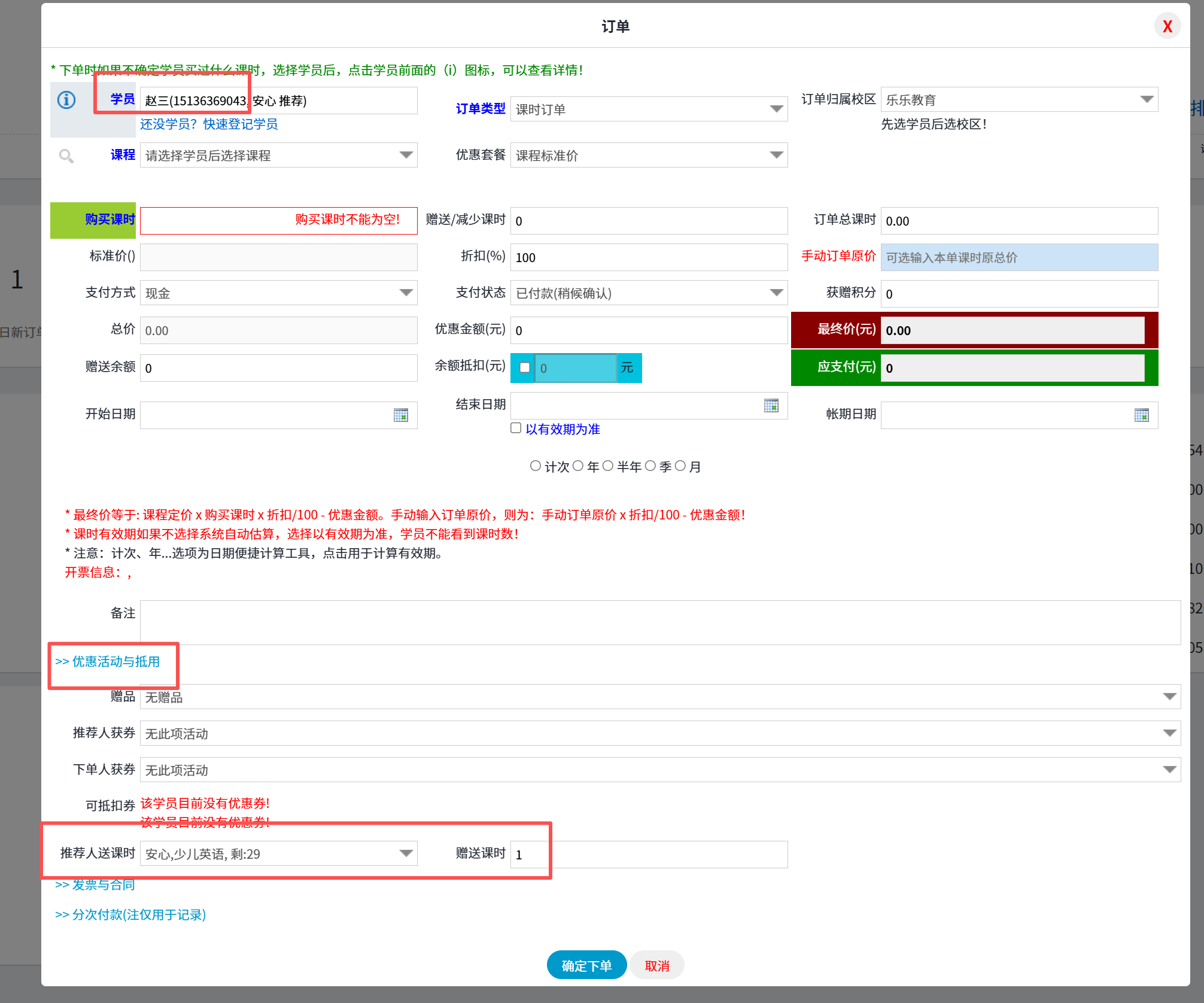Expand the 优惠活动与抵用 section
Image resolution: width=1204 pixels, height=1003 pixels.
(x=108, y=662)
